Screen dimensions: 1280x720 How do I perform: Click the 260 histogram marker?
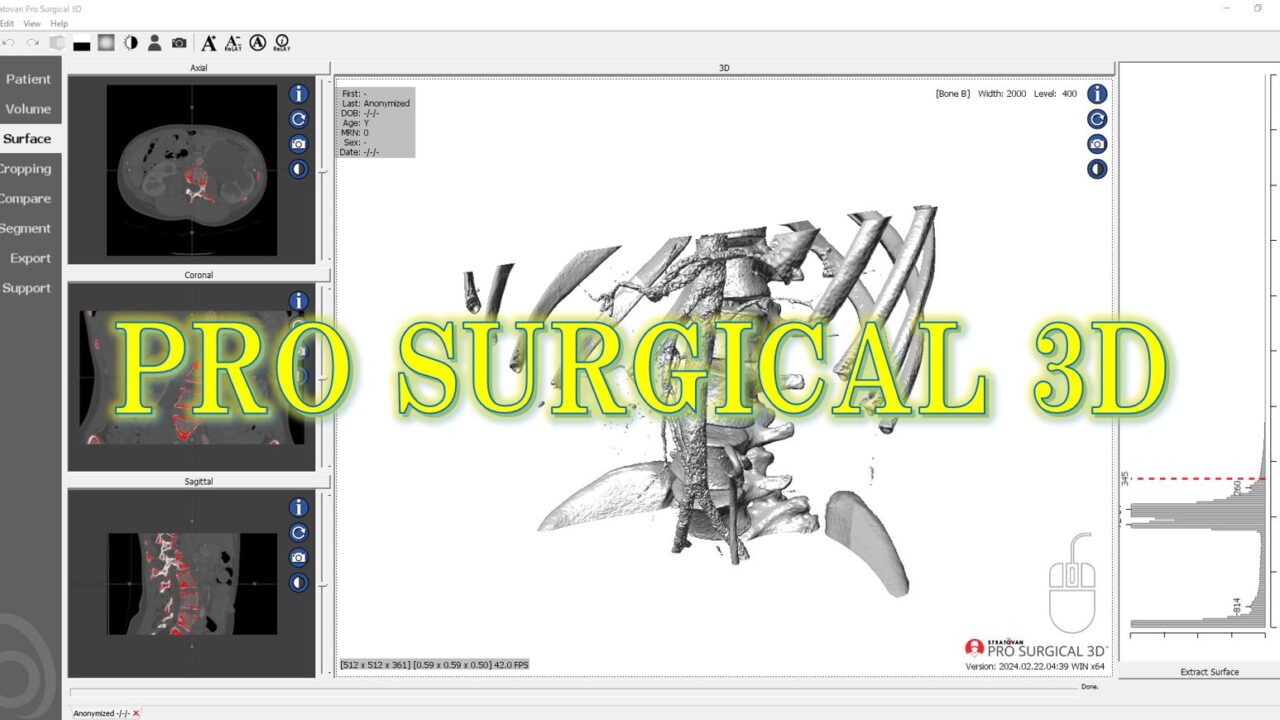[x=1237, y=488]
